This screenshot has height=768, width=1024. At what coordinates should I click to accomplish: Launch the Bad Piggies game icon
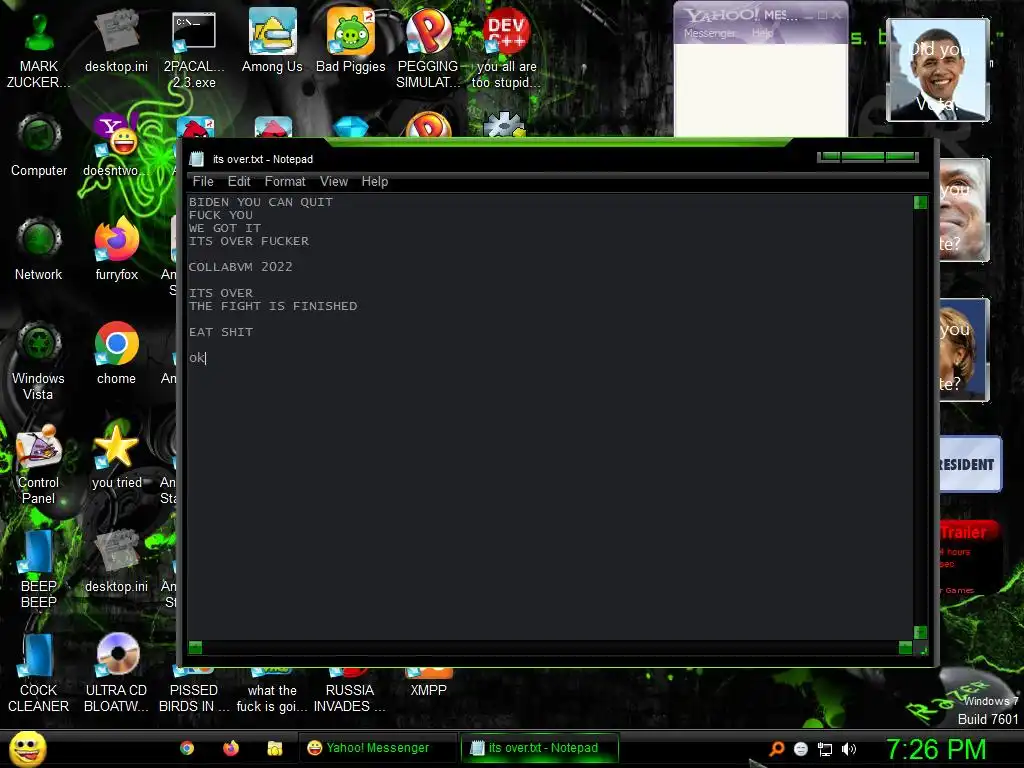pyautogui.click(x=351, y=42)
